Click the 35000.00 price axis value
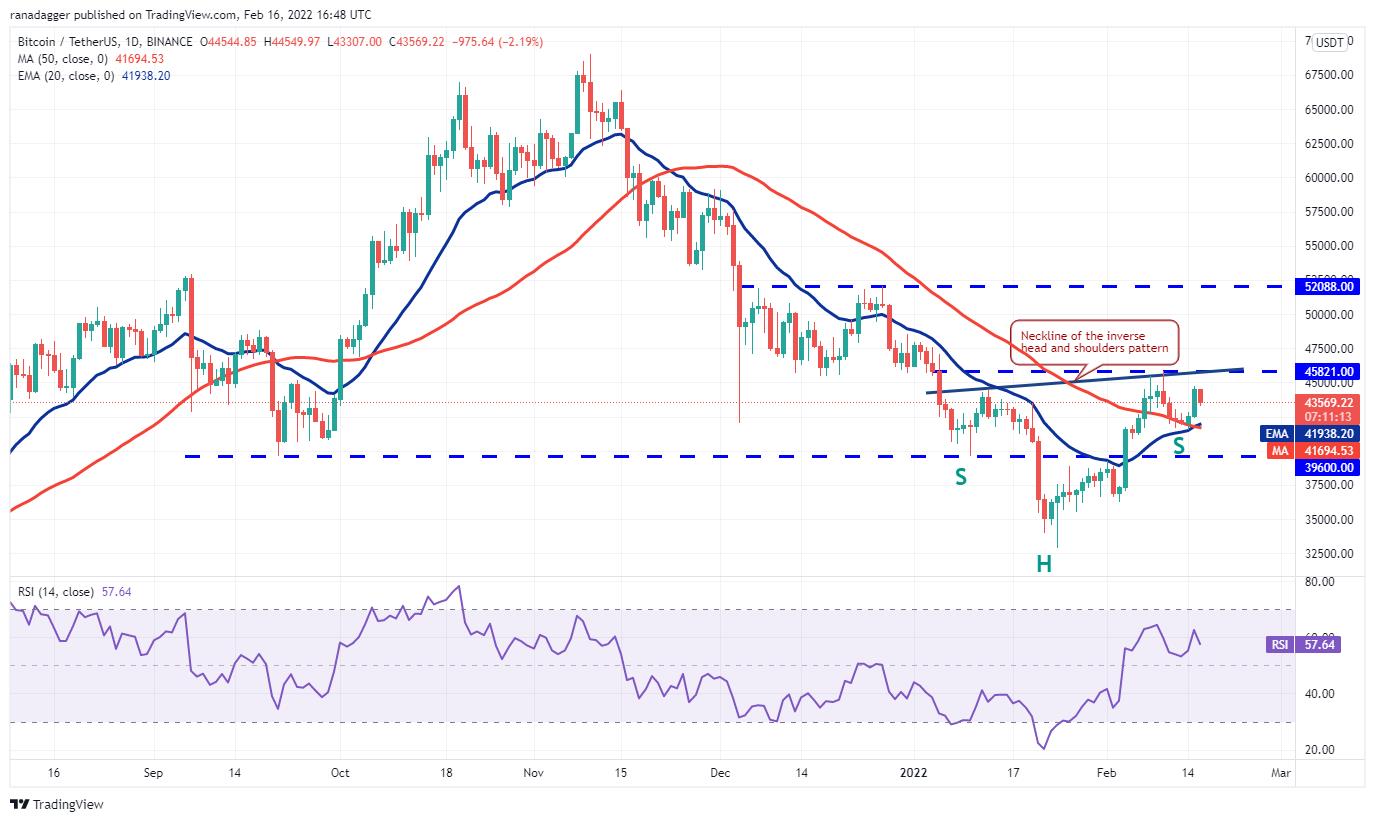The image size is (1375, 822). 1331,519
